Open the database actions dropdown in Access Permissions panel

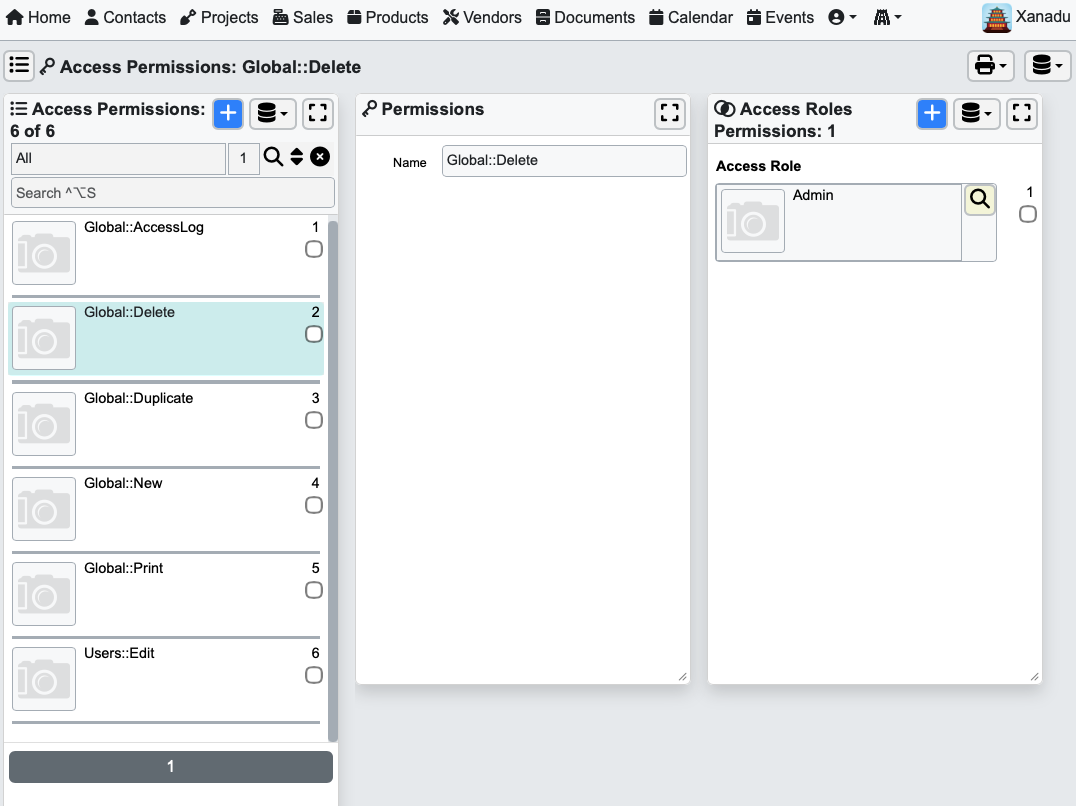[x=272, y=113]
